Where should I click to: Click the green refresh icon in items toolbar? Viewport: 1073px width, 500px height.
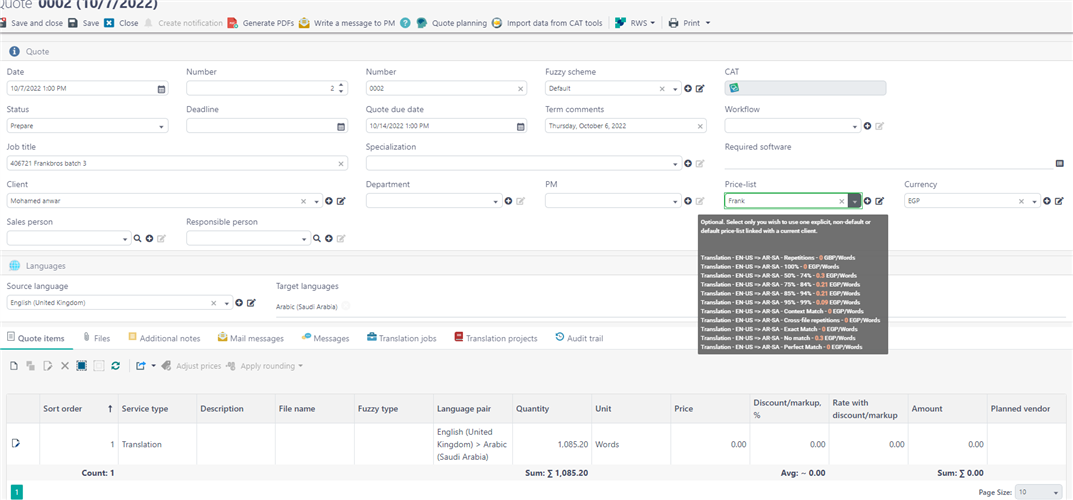pyautogui.click(x=116, y=366)
